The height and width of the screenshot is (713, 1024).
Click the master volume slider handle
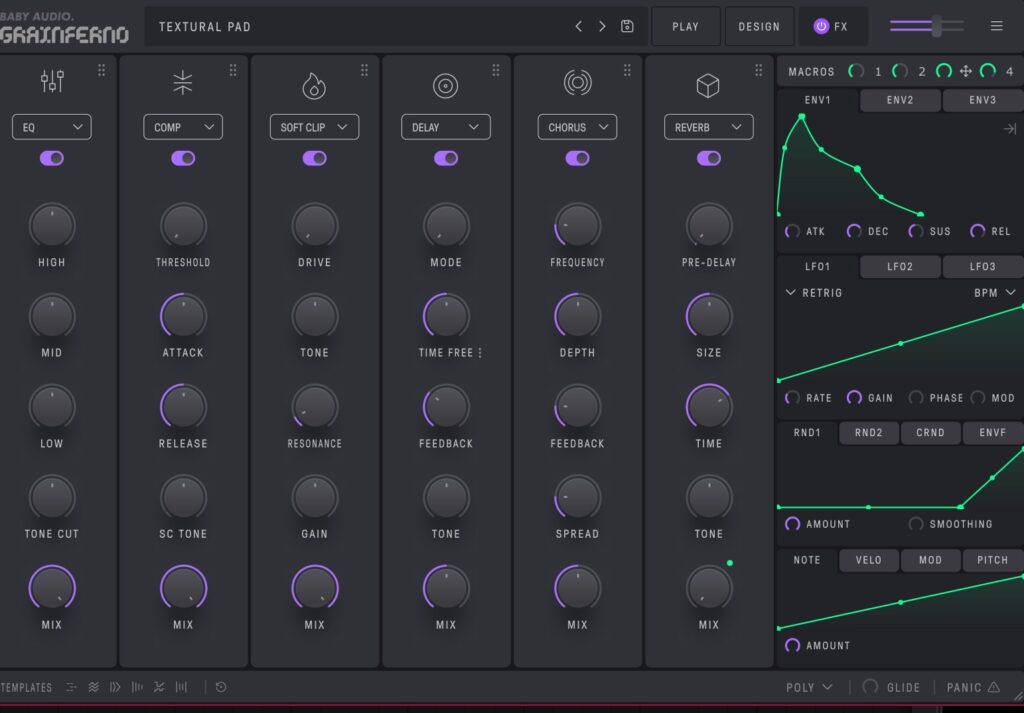(x=937, y=27)
